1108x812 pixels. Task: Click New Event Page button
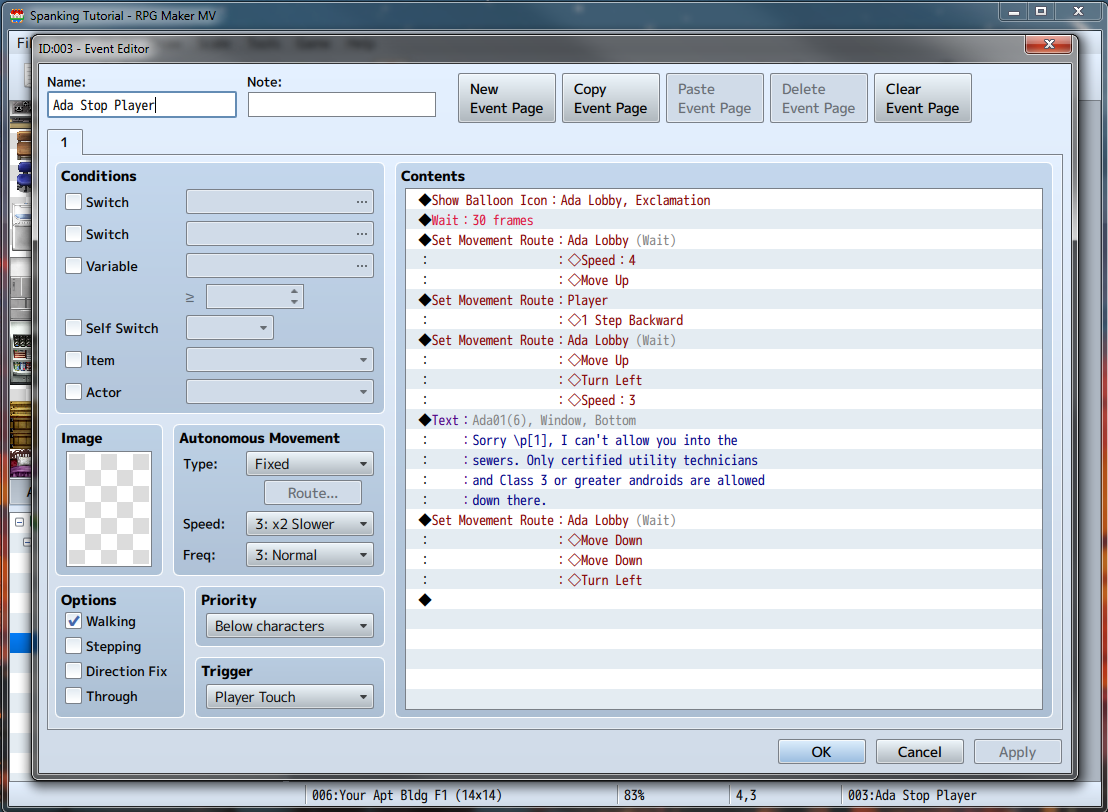click(507, 98)
